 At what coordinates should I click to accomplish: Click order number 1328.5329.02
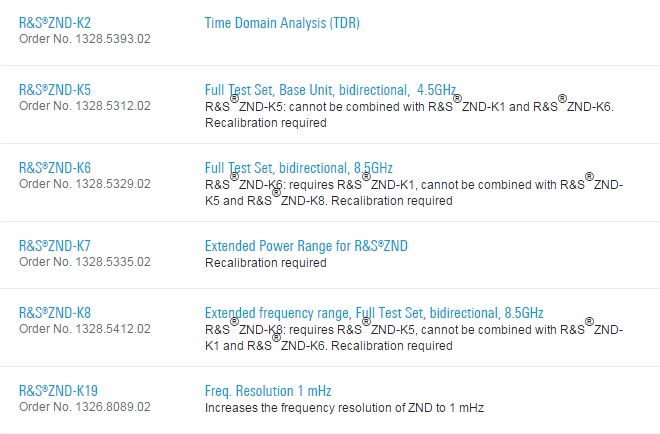pyautogui.click(x=85, y=184)
